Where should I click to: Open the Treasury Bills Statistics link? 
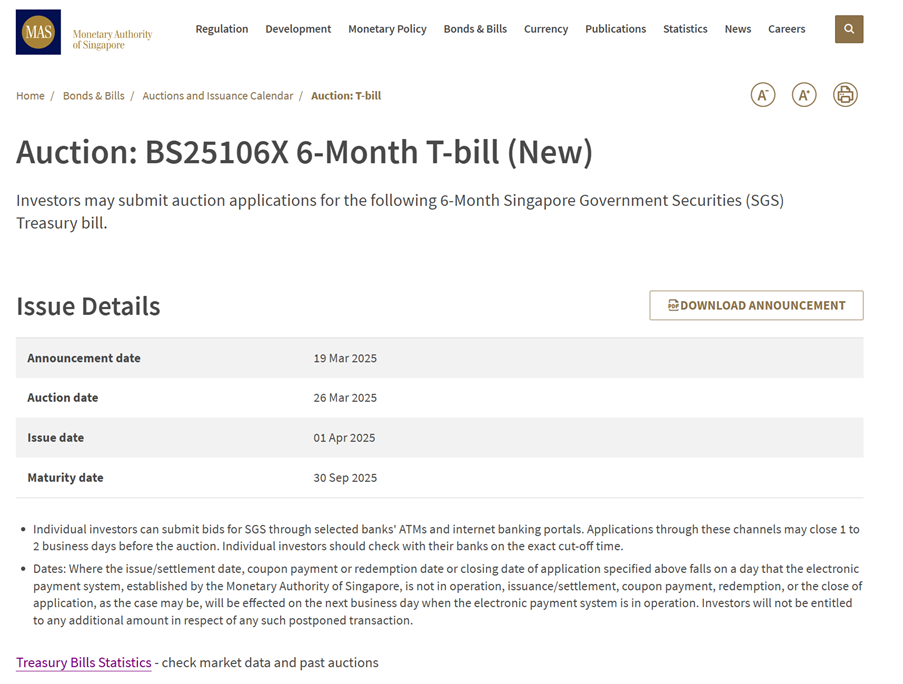[x=84, y=663]
